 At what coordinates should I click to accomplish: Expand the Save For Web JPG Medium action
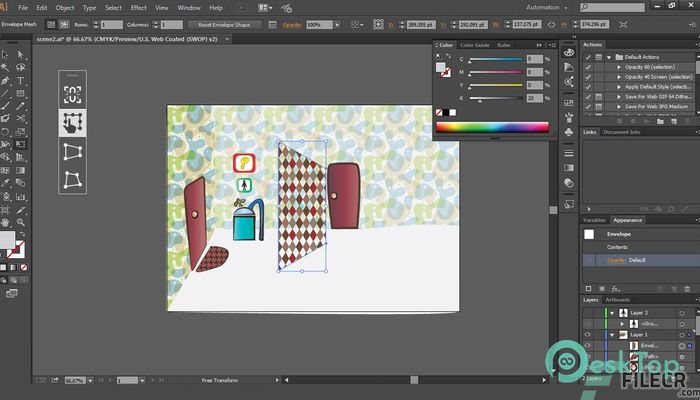point(619,107)
